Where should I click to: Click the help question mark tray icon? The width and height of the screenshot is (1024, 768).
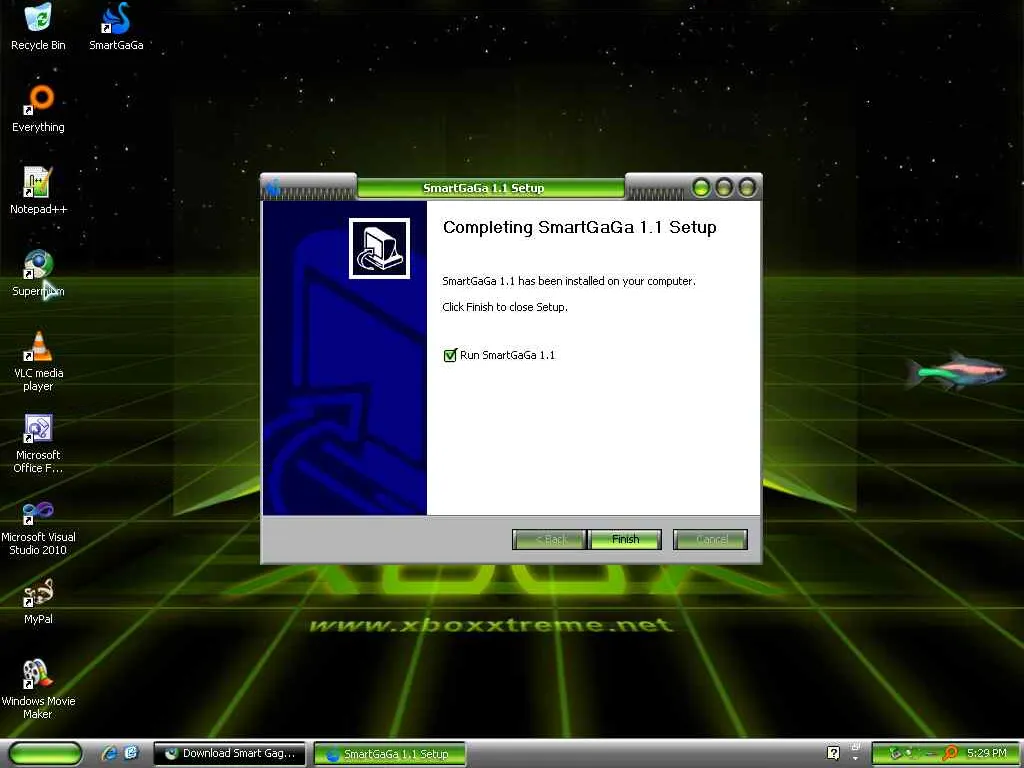[833, 753]
